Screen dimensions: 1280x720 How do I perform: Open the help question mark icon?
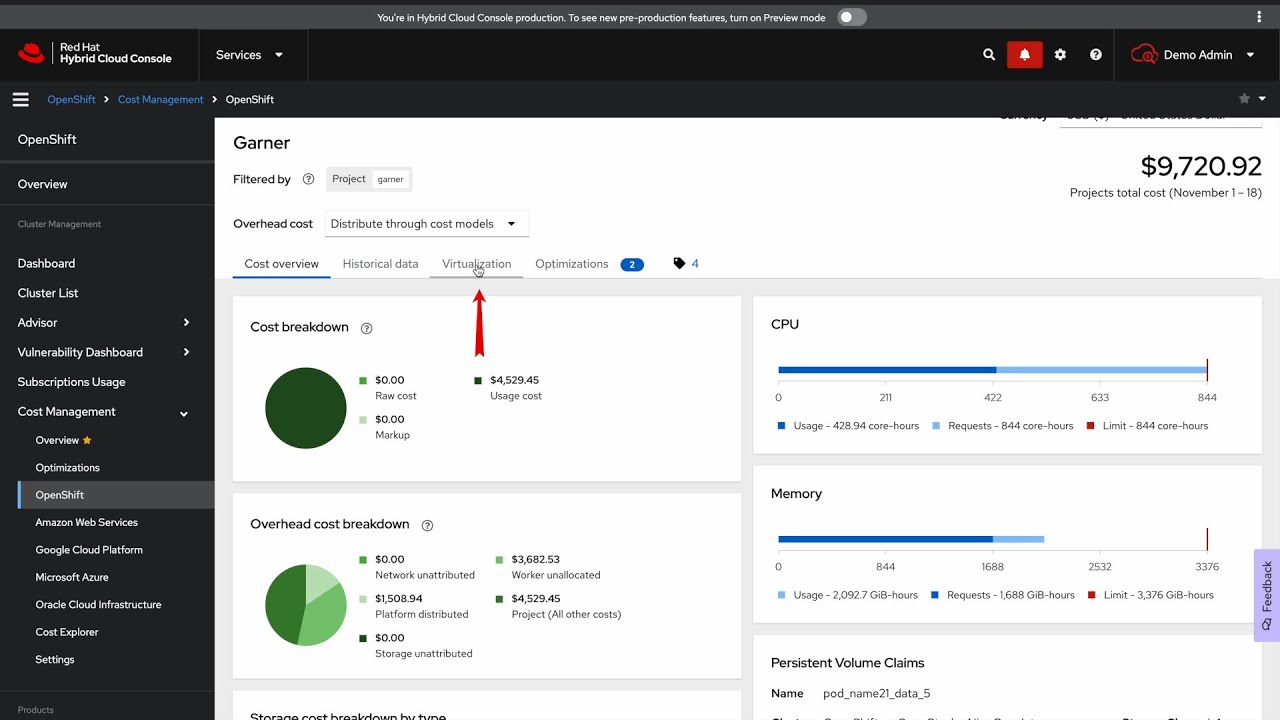(1096, 55)
